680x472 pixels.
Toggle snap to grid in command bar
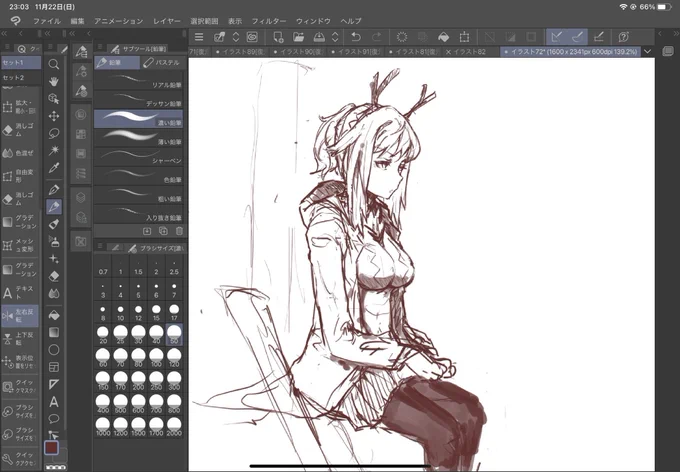pos(598,37)
